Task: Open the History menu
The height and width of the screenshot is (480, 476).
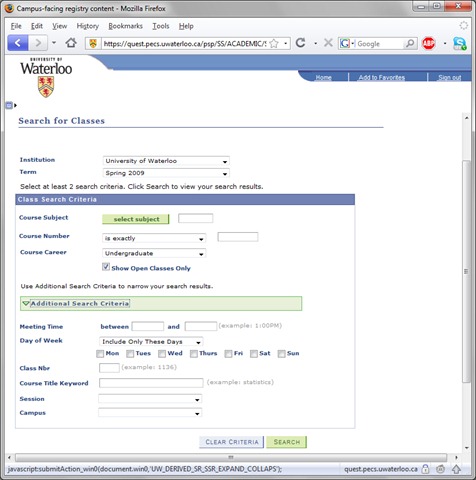Action: pos(88,26)
